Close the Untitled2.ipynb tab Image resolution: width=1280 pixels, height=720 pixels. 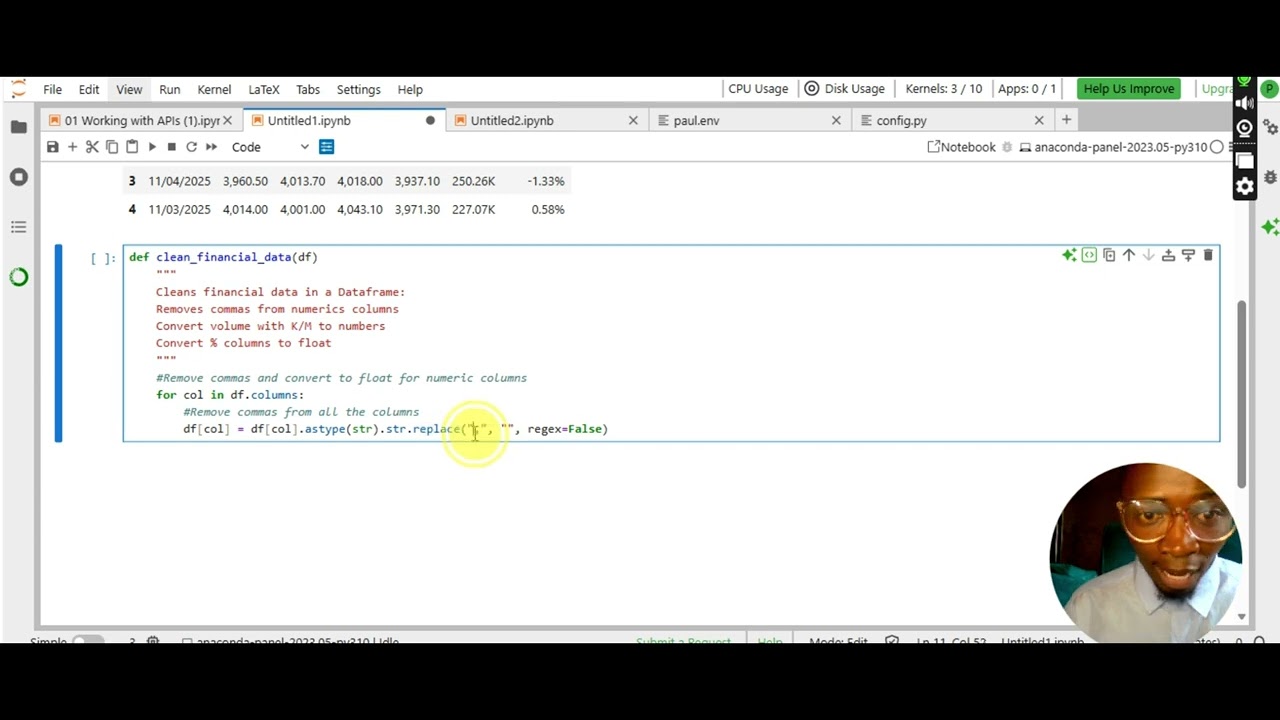point(633,120)
